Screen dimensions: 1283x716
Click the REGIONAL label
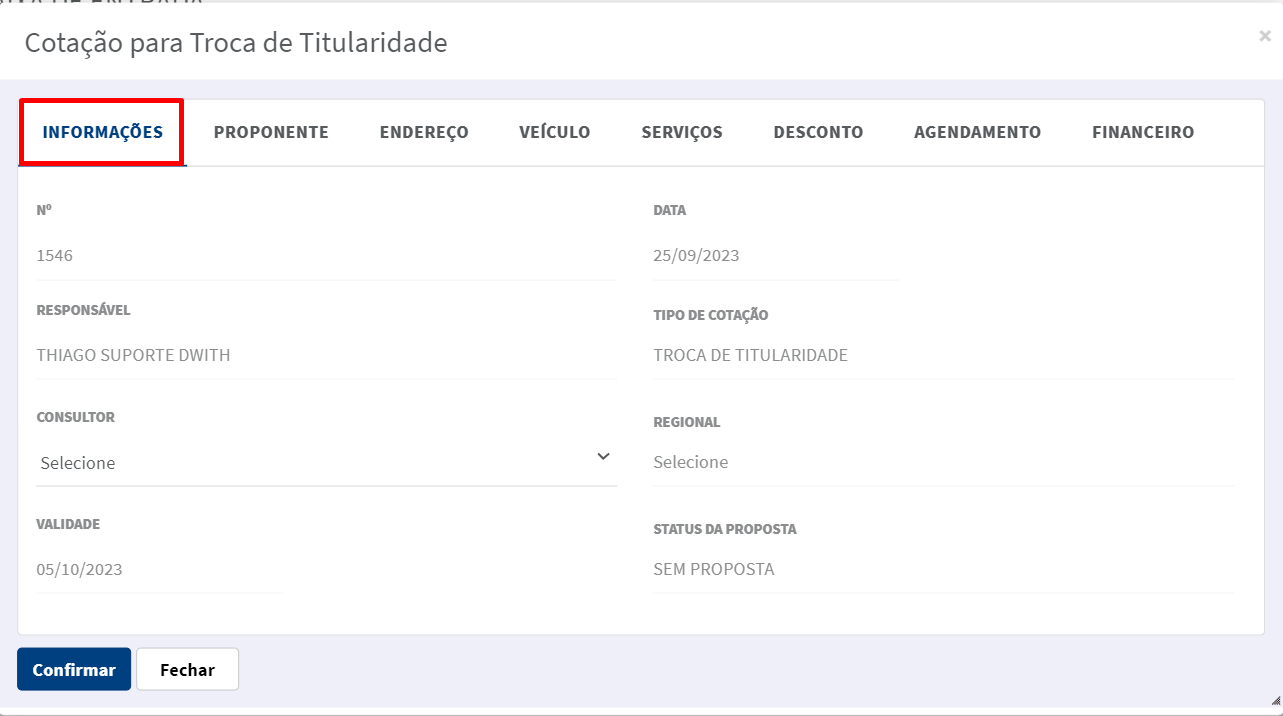click(687, 422)
